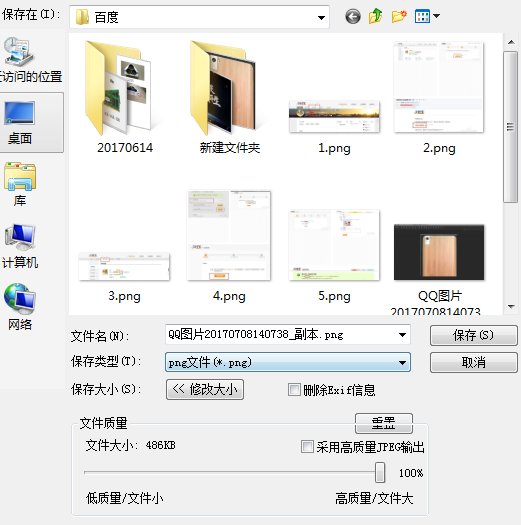Click the file list scrollbar thumb
Image resolution: width=521 pixels, height=525 pixels.
pos(511,127)
